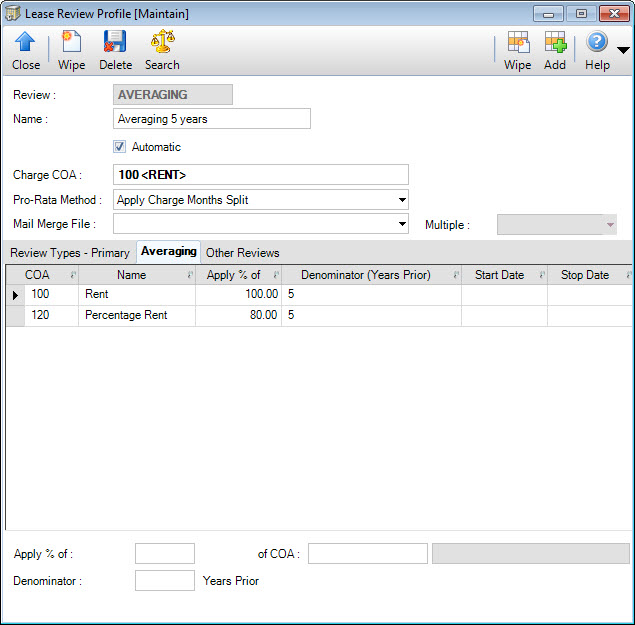This screenshot has width=635, height=625.
Task: Click the left Wipe page icon
Action: [x=71, y=42]
